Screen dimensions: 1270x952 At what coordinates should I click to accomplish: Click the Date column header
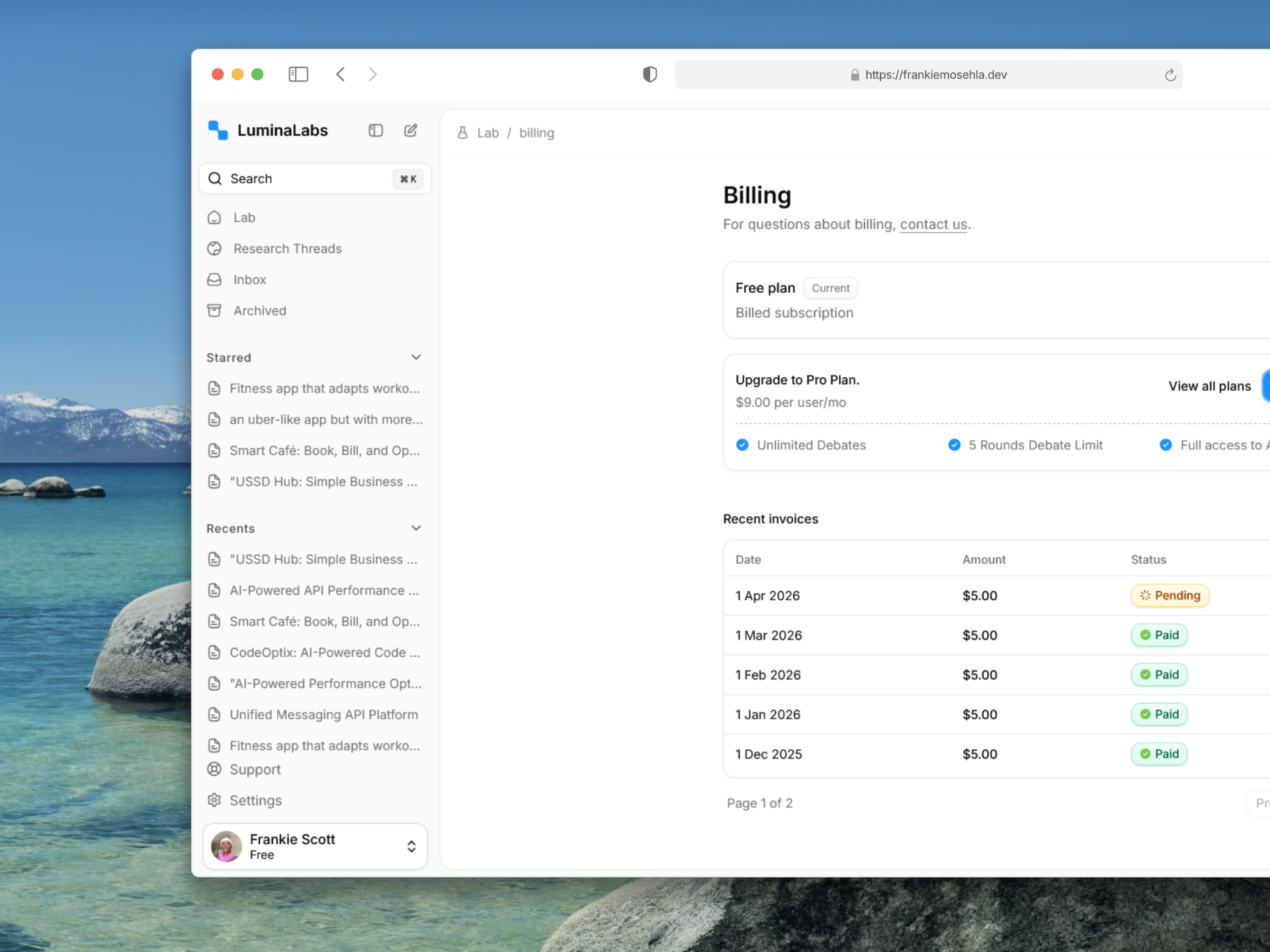(x=748, y=559)
